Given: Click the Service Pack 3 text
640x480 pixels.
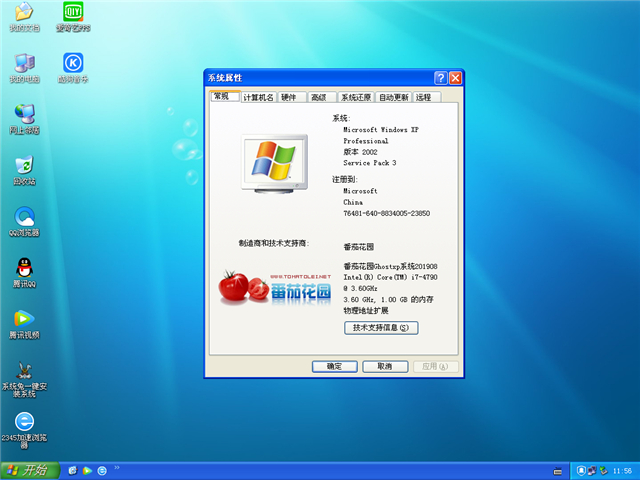Looking at the screenshot, I should 369,163.
